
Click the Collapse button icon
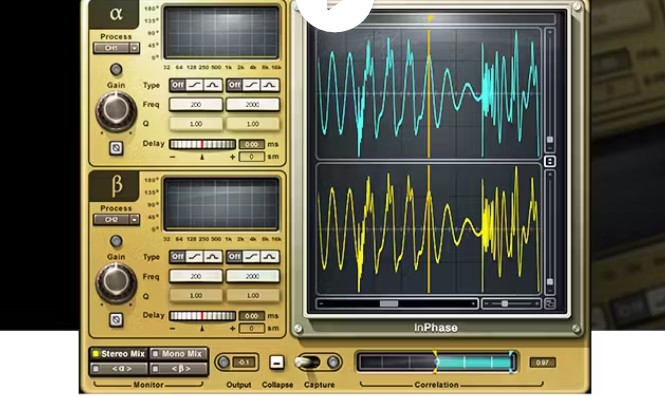pyautogui.click(x=277, y=362)
